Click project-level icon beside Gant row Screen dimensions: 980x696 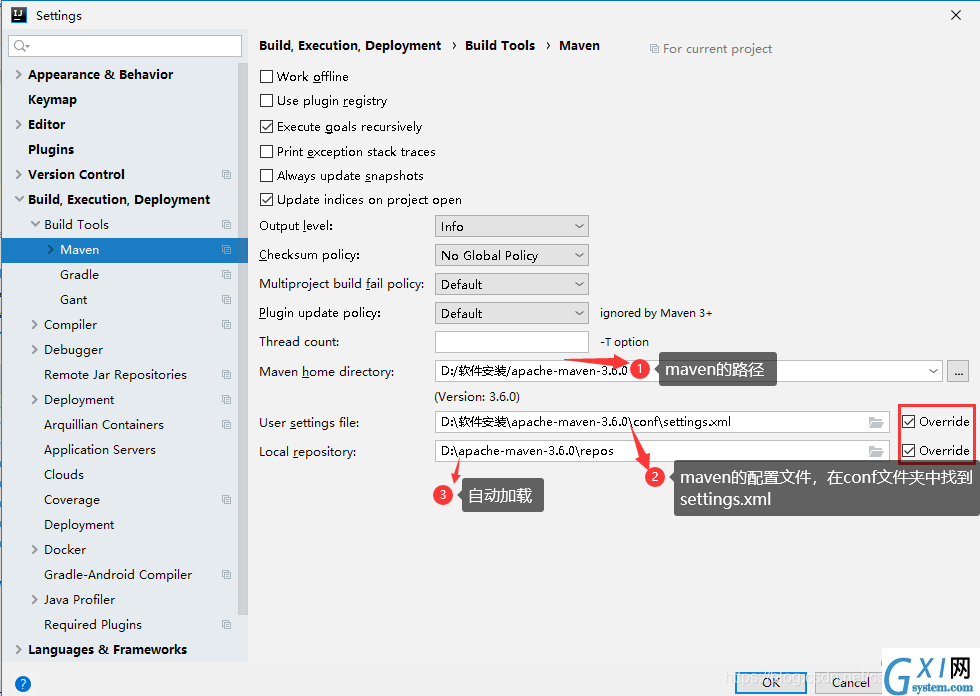pyautogui.click(x=226, y=299)
